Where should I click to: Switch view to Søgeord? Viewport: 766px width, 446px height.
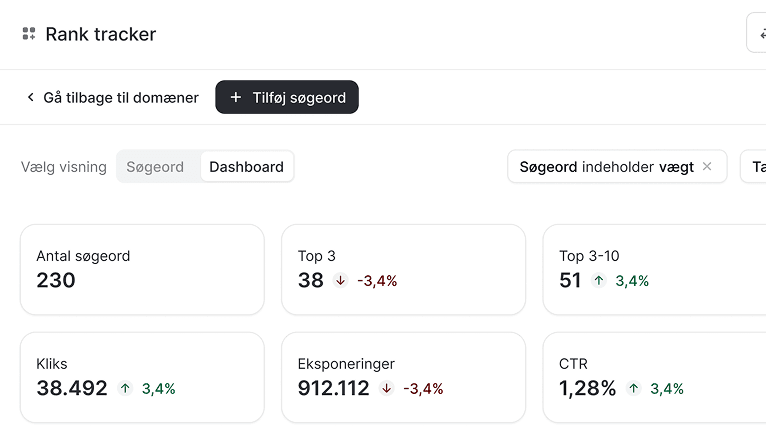click(155, 167)
